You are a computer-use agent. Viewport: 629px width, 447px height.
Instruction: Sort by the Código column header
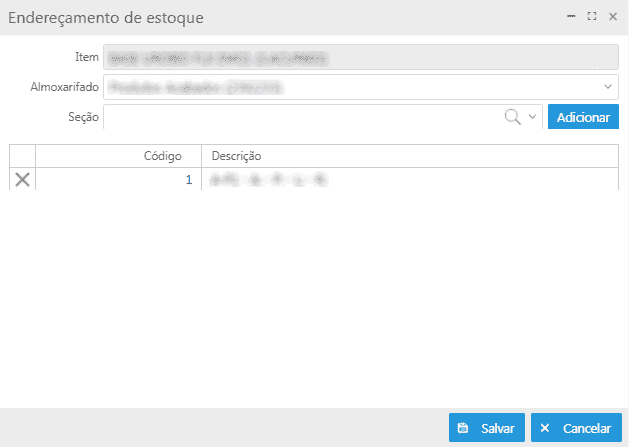(x=119, y=155)
